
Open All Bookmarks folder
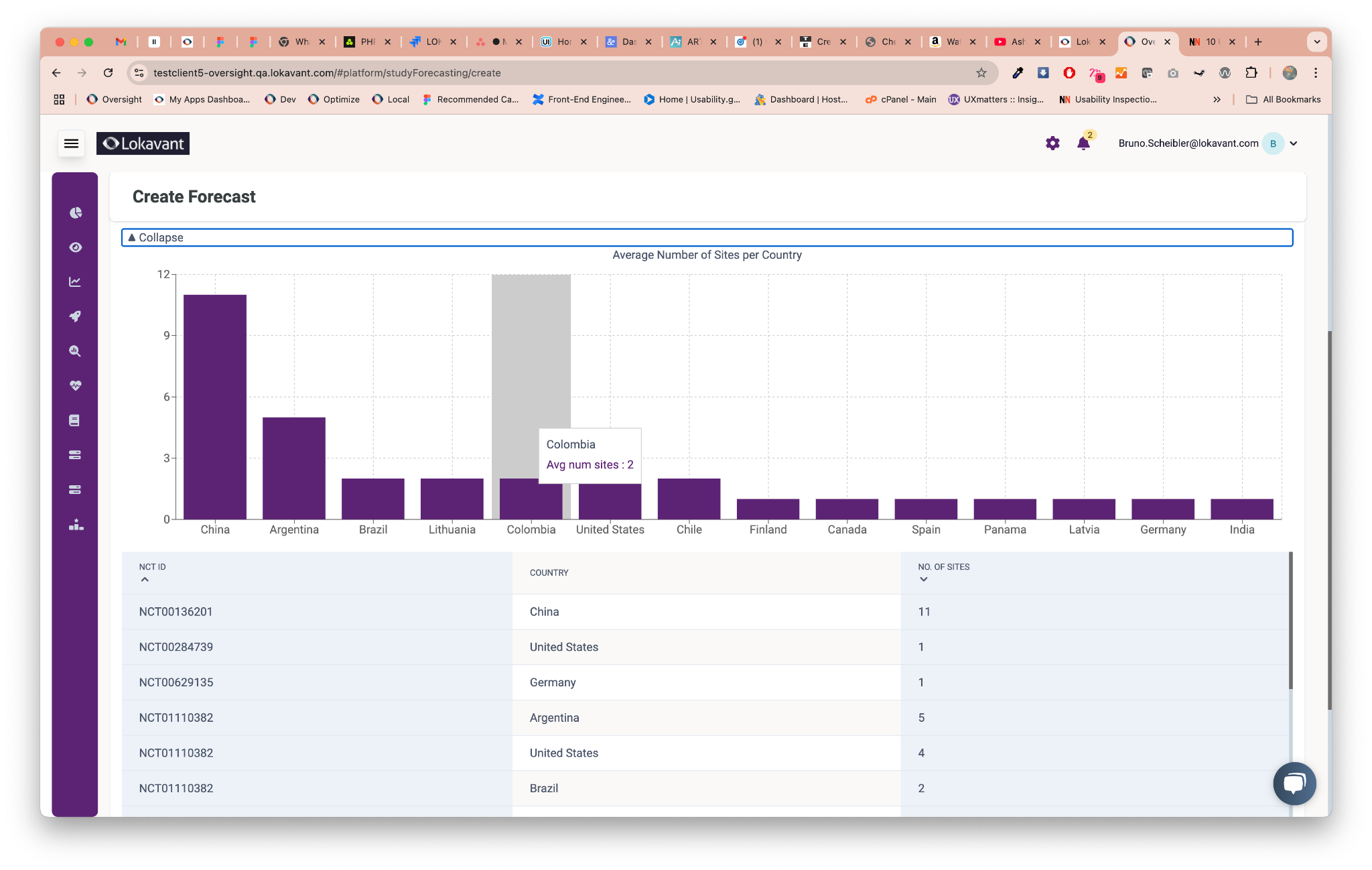click(x=1284, y=99)
